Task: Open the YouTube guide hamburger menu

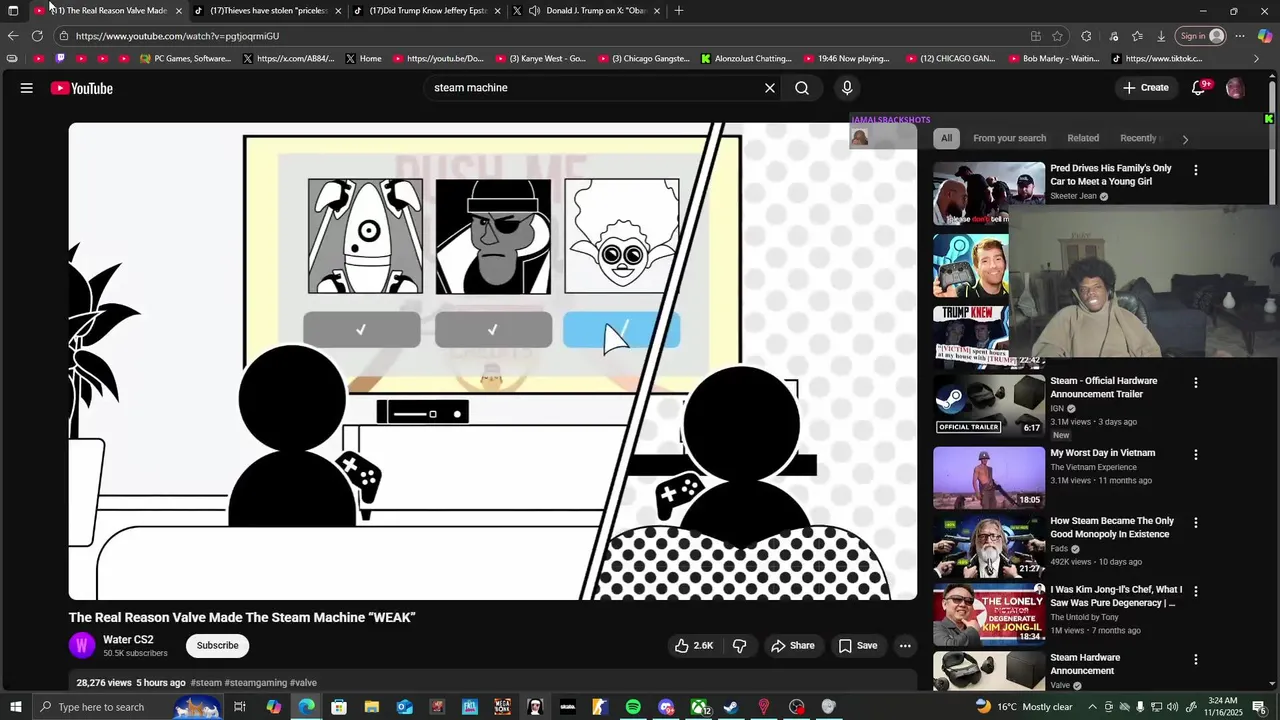Action: click(27, 88)
